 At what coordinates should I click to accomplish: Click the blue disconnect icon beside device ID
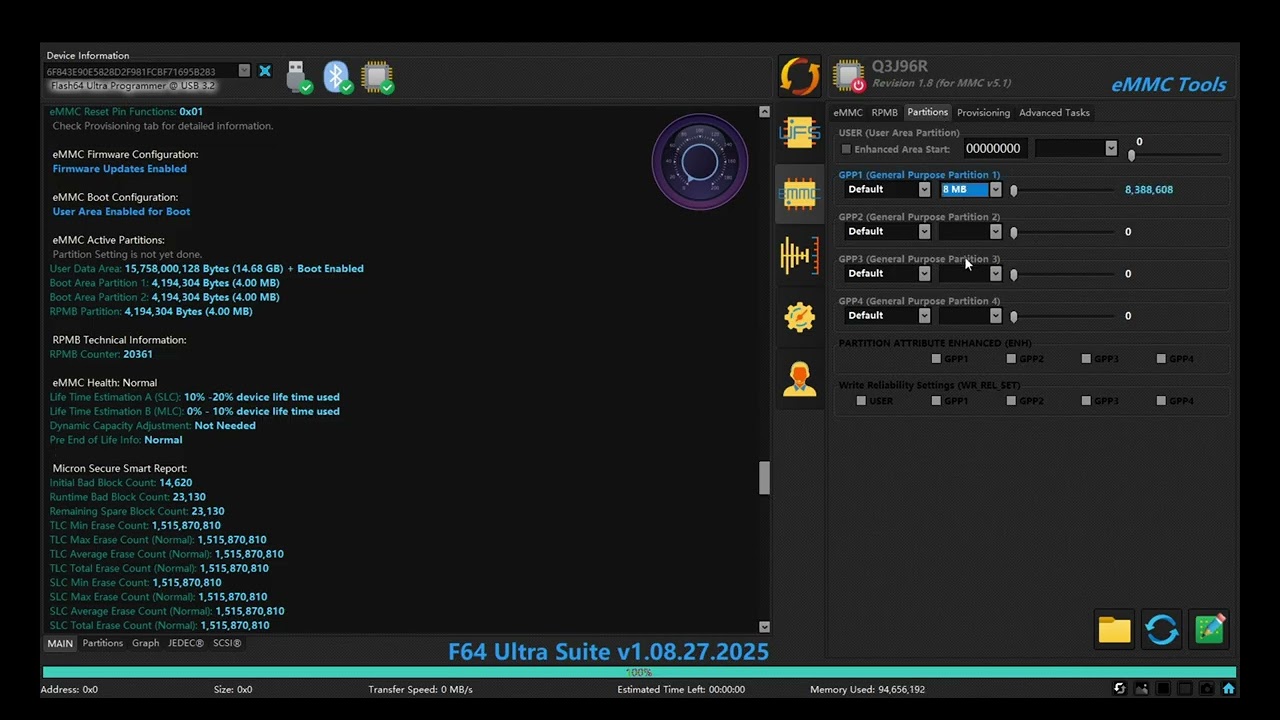click(x=265, y=71)
